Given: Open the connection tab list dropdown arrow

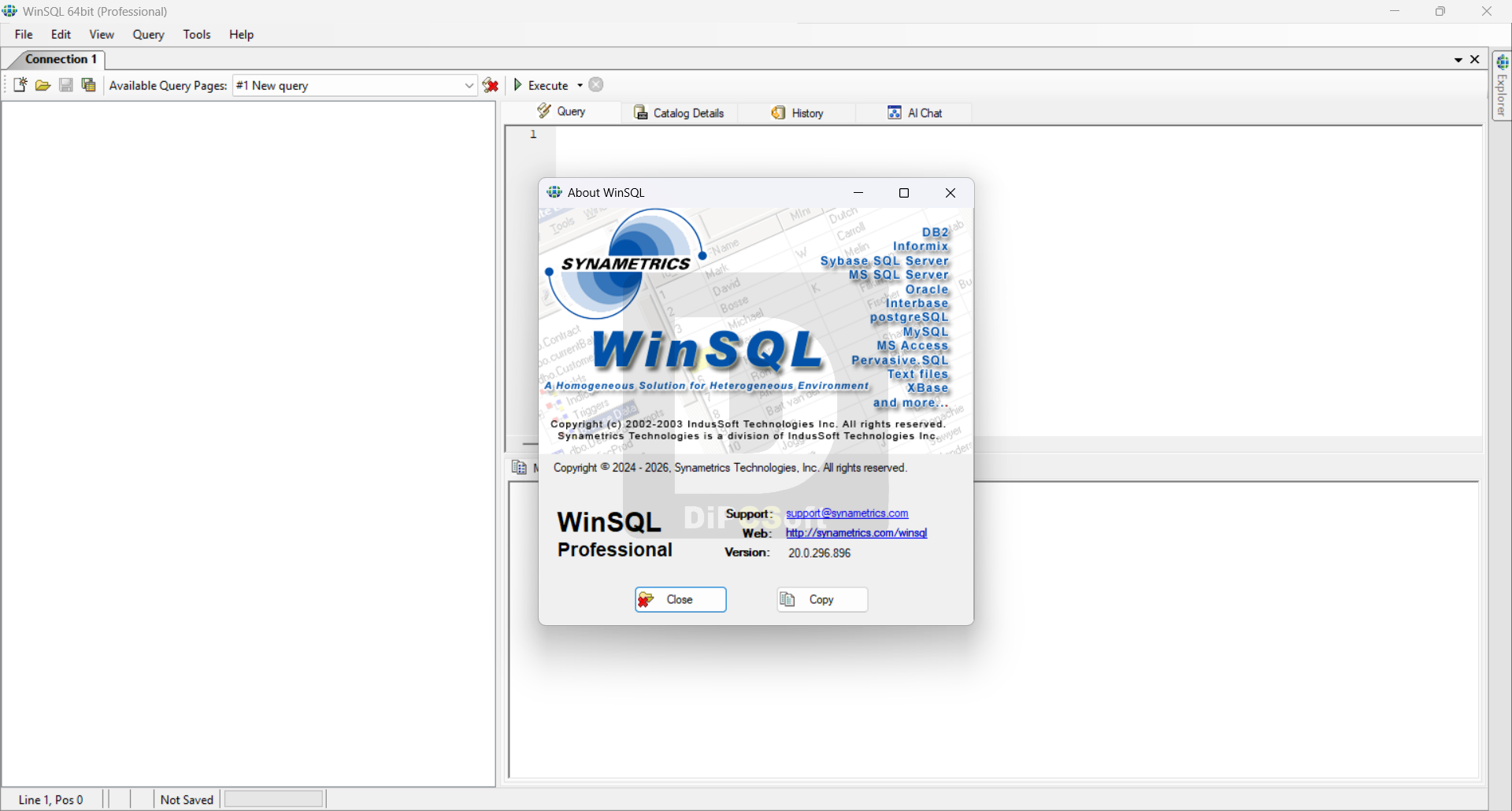Looking at the screenshot, I should click(x=1458, y=60).
